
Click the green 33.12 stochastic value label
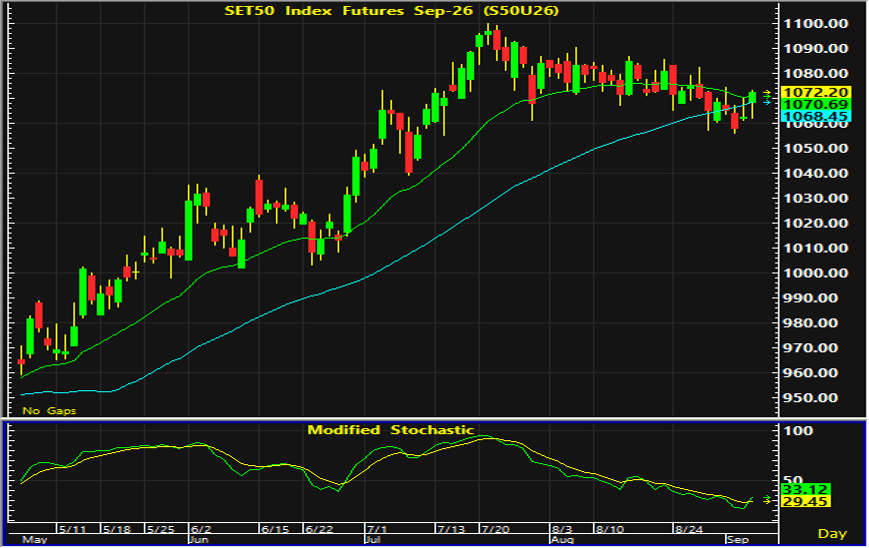point(806,489)
